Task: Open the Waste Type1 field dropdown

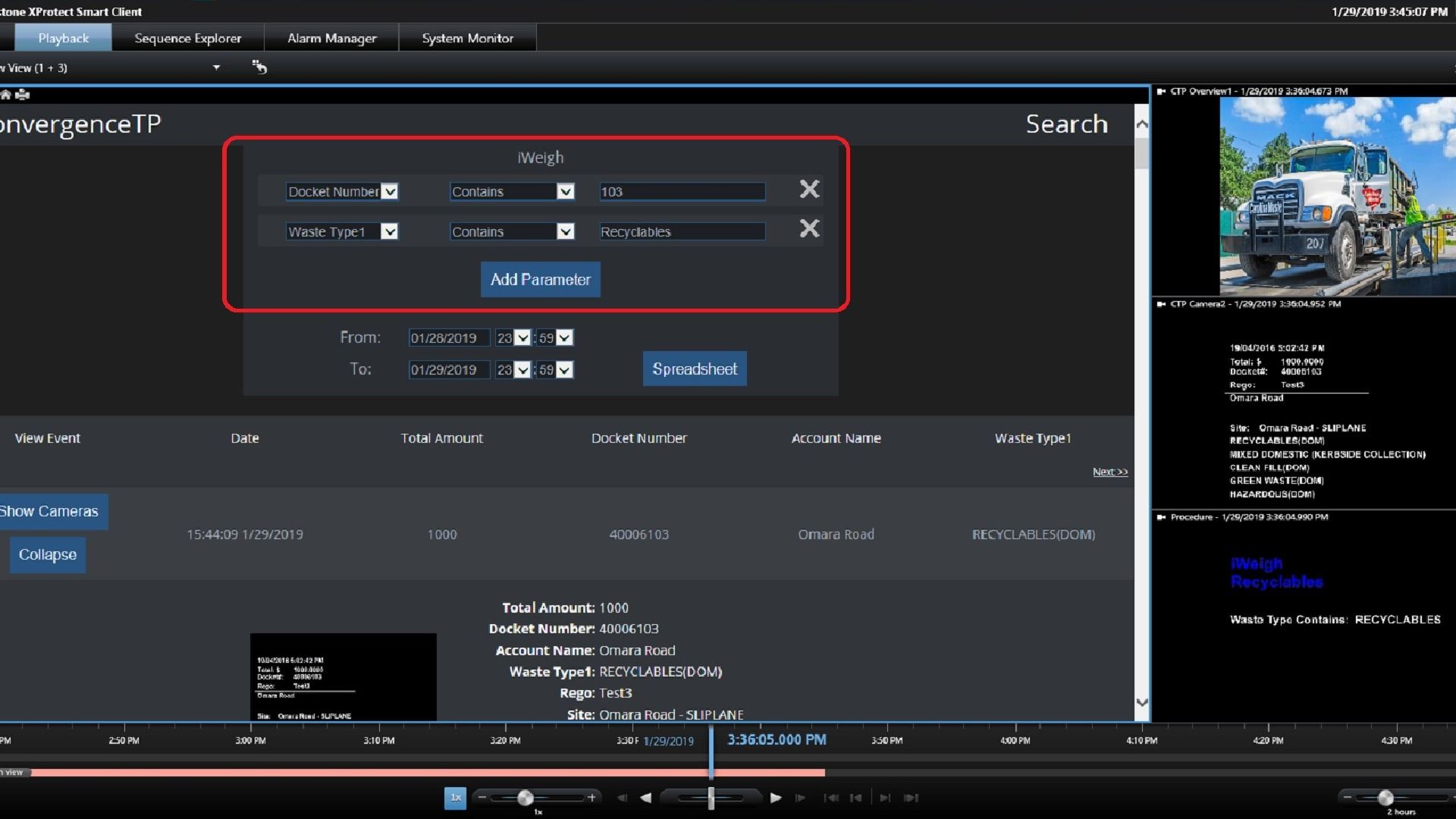Action: point(389,232)
